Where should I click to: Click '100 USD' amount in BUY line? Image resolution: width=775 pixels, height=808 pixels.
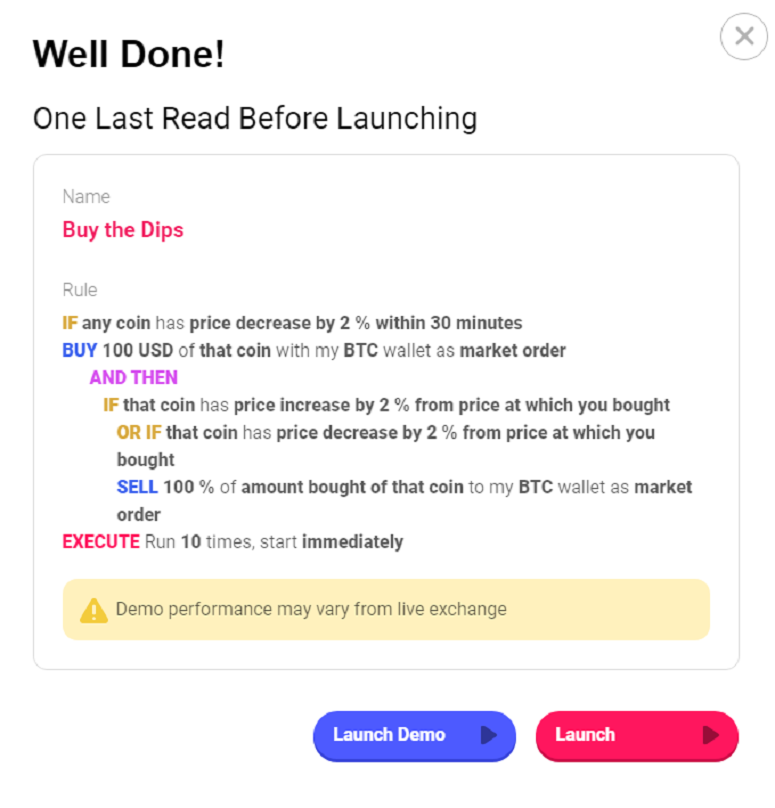(x=138, y=350)
